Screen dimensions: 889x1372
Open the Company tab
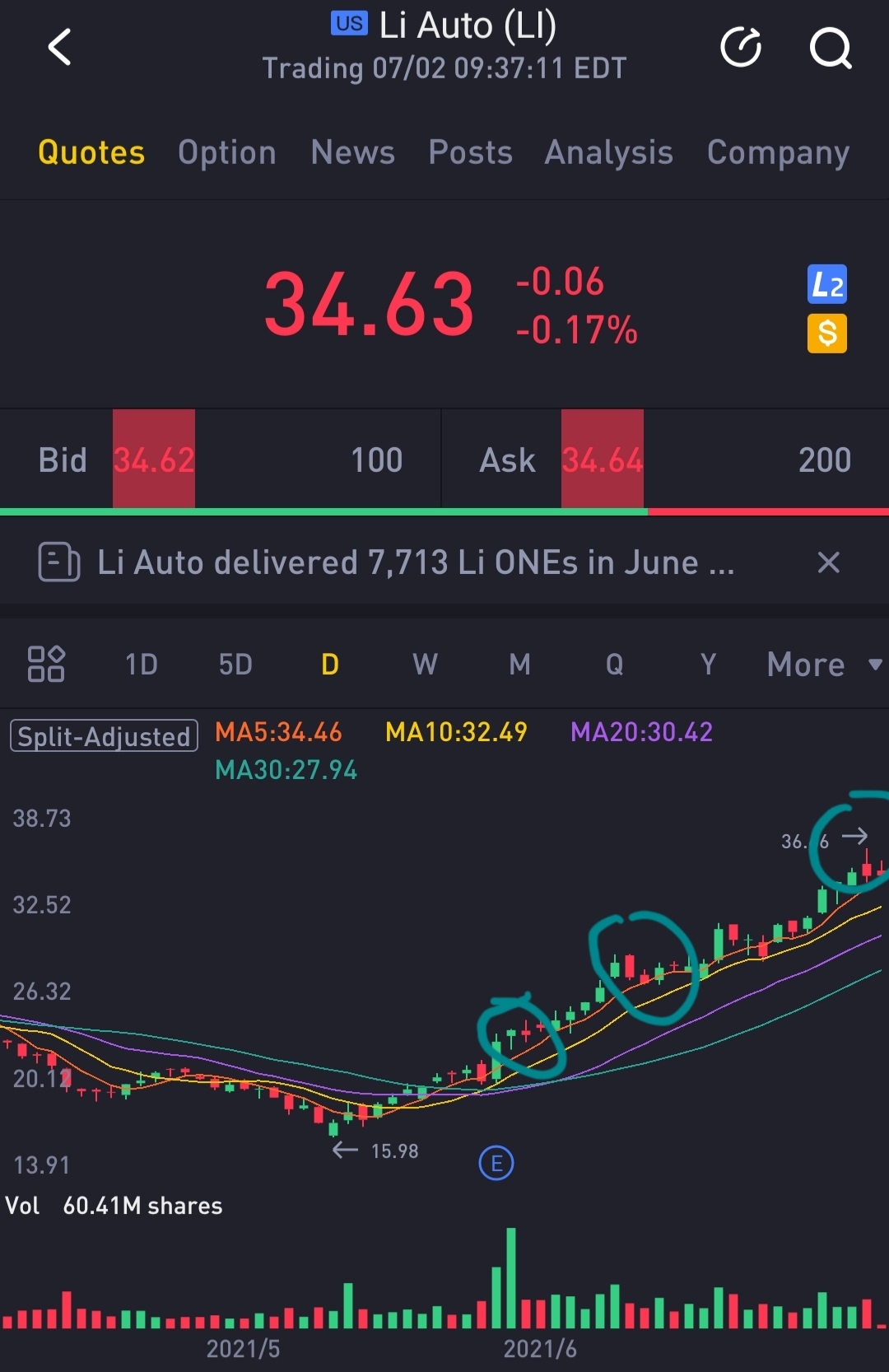(x=779, y=153)
